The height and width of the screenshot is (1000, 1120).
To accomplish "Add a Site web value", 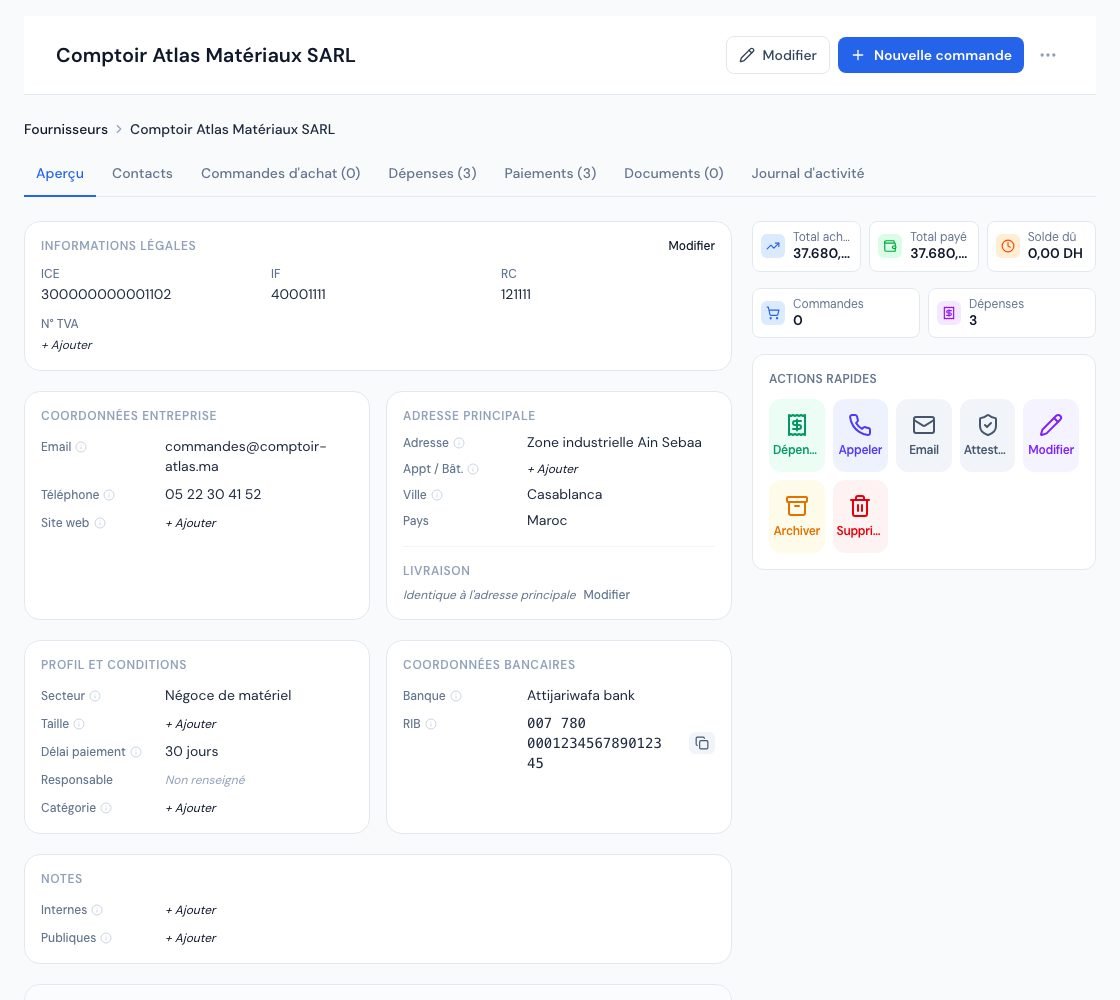I will click(x=191, y=523).
